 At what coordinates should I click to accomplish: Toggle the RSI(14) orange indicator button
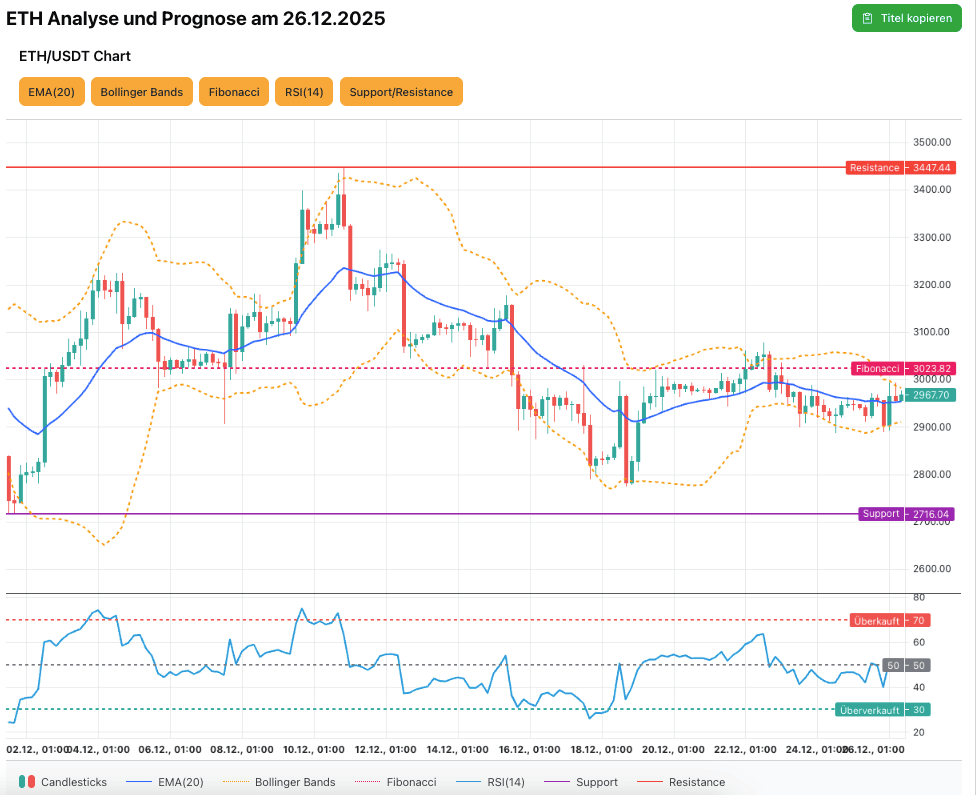pyautogui.click(x=303, y=92)
